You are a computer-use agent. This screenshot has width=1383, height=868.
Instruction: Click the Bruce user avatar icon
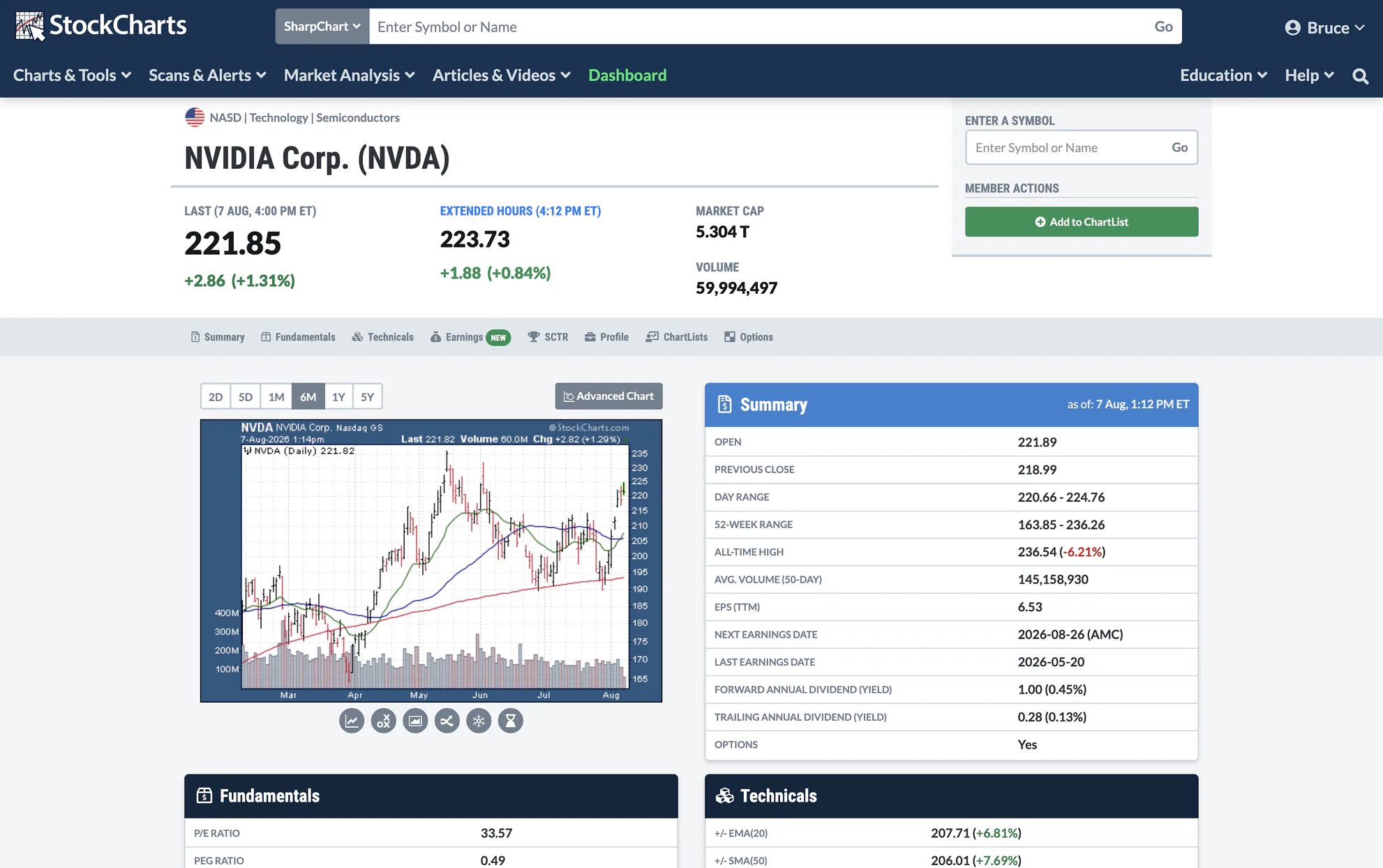tap(1292, 28)
